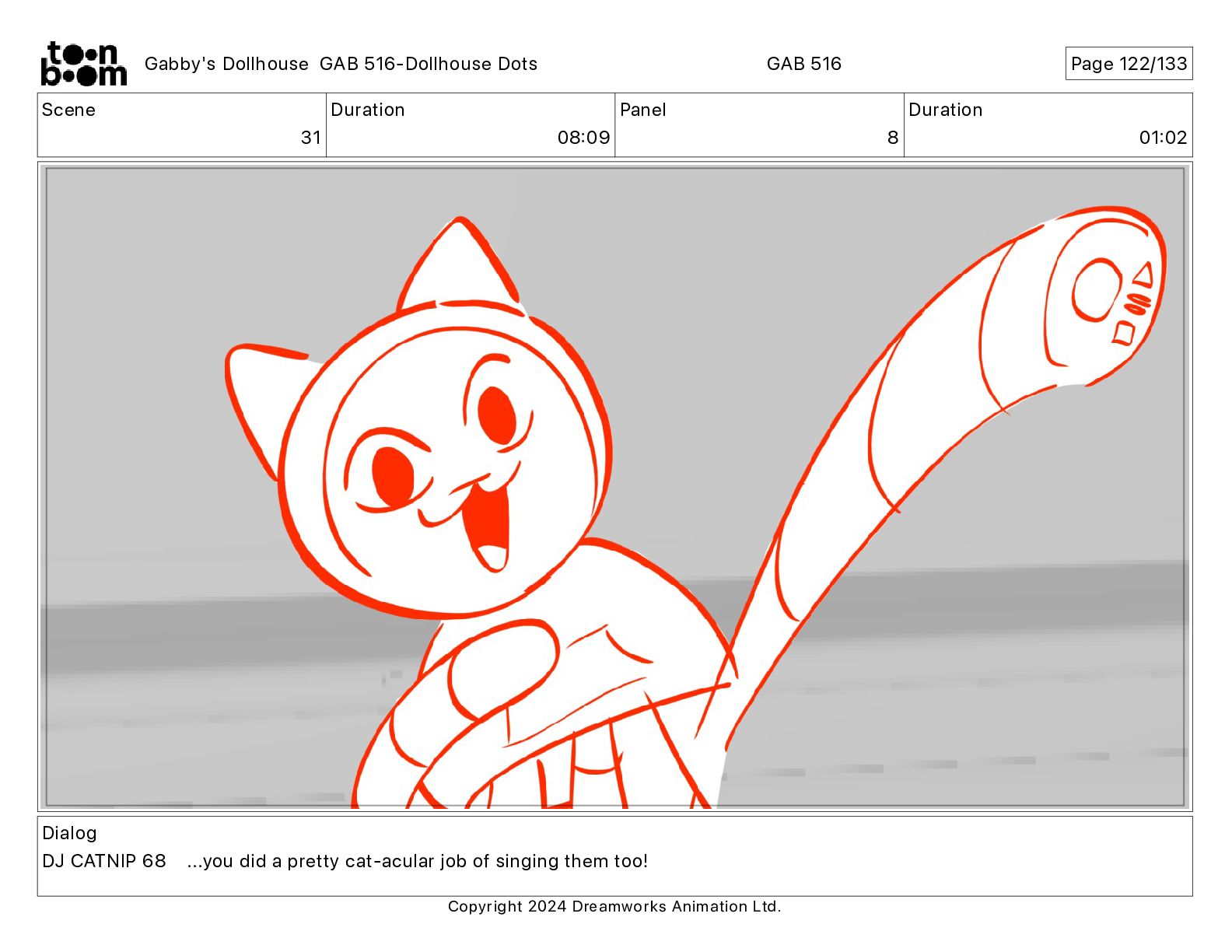The image size is (1232, 952).
Task: Click the Duration label beside Scene
Action: tap(367, 110)
